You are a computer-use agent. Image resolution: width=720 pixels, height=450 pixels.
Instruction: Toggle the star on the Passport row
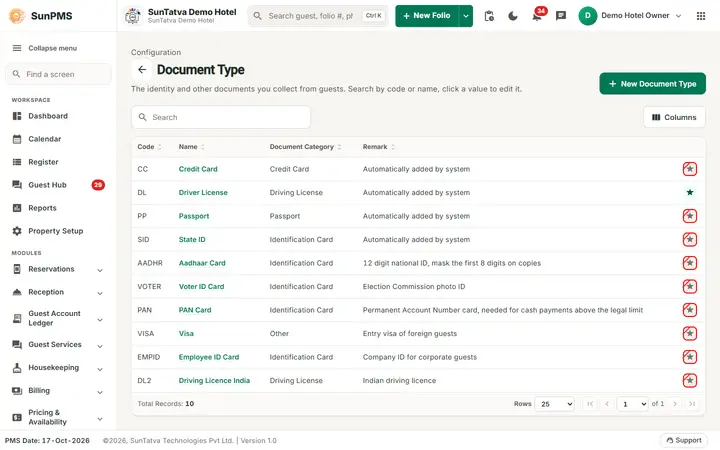[690, 216]
